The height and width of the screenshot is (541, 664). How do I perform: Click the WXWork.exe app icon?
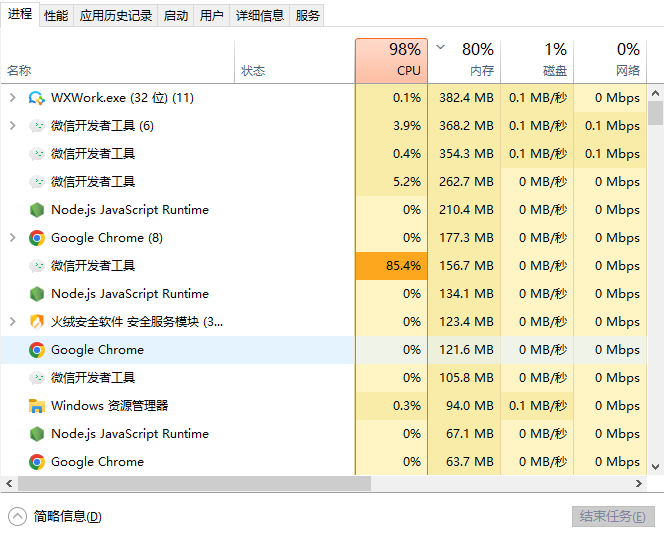36,98
